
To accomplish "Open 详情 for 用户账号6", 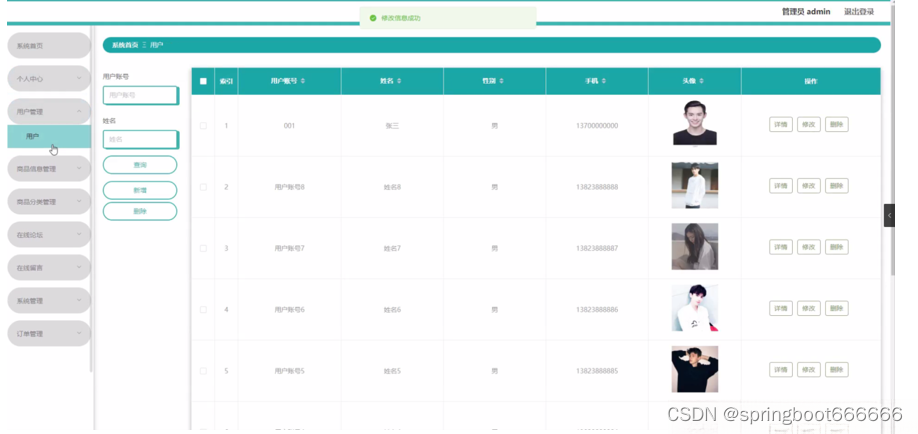I will [x=780, y=308].
